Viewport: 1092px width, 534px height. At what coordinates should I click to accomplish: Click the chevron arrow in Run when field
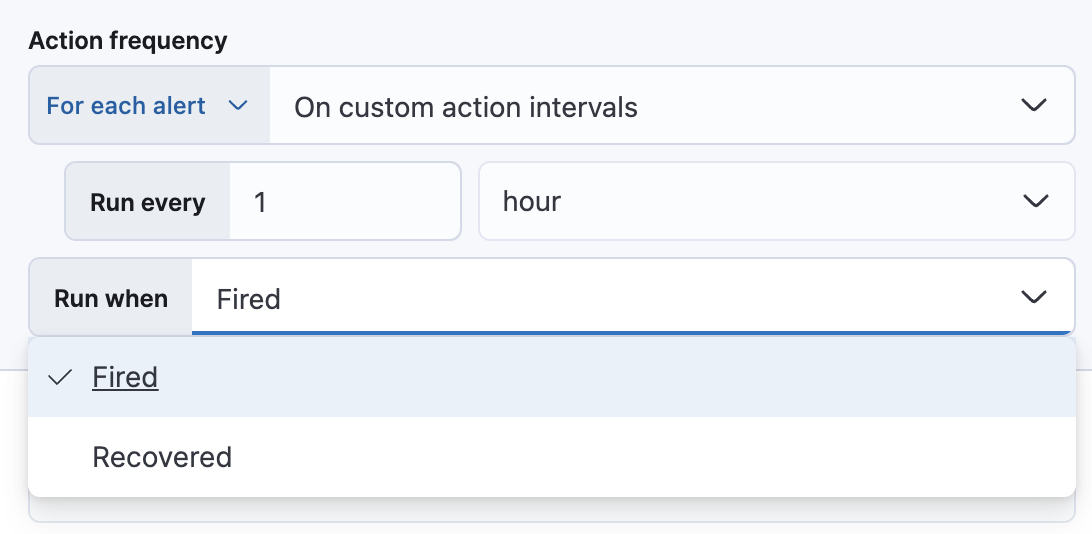pos(1033,297)
